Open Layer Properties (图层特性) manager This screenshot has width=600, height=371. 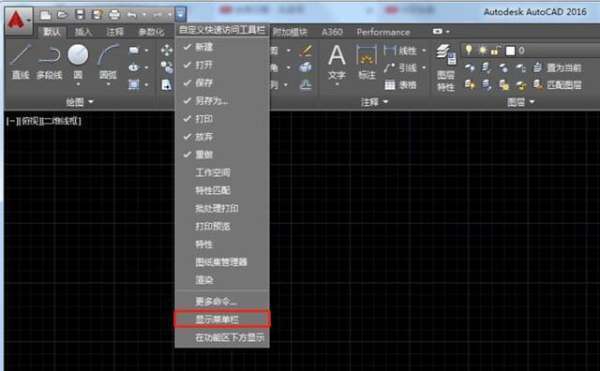[x=446, y=68]
